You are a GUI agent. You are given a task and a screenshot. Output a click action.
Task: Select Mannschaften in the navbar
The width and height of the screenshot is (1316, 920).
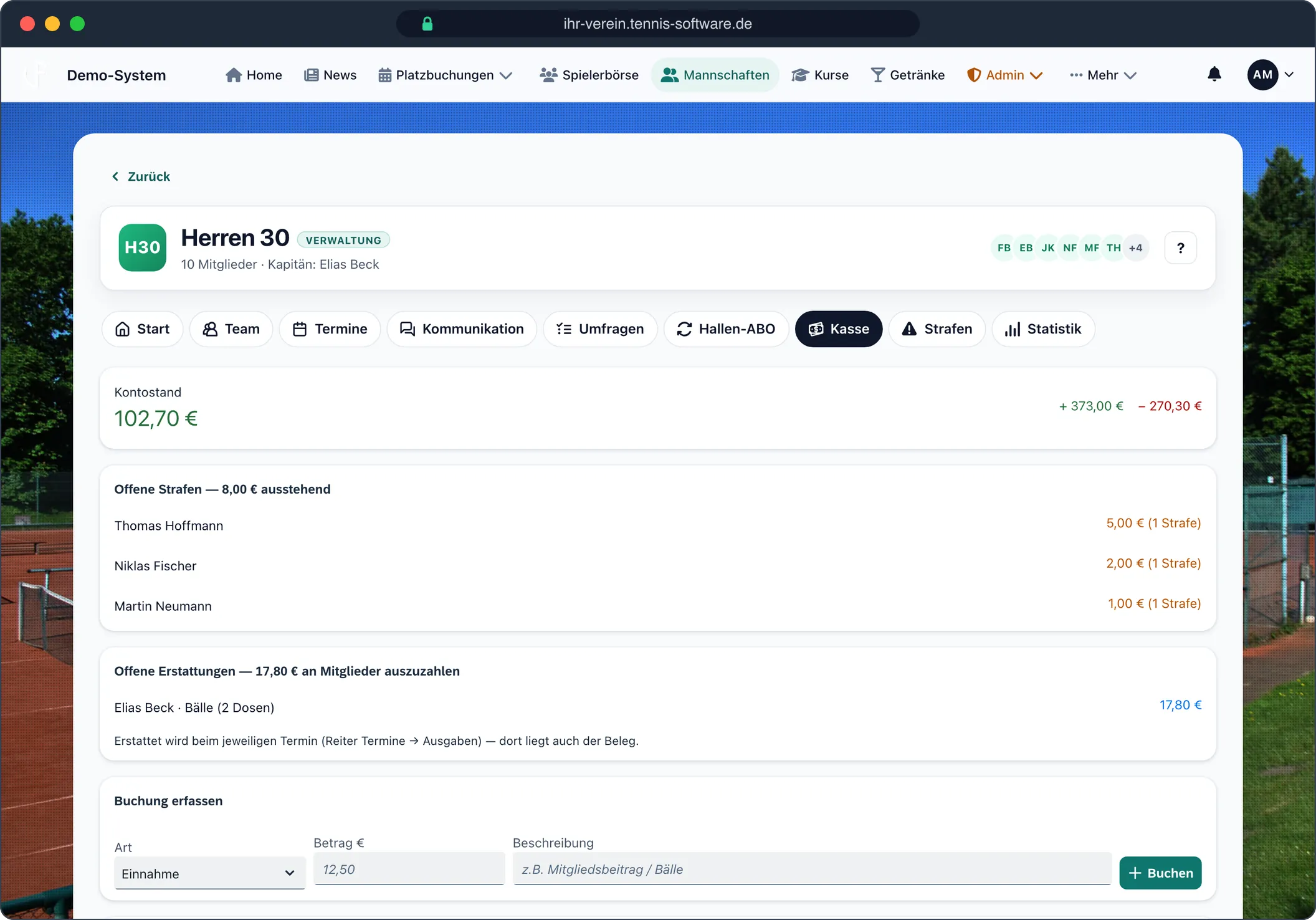tap(715, 75)
